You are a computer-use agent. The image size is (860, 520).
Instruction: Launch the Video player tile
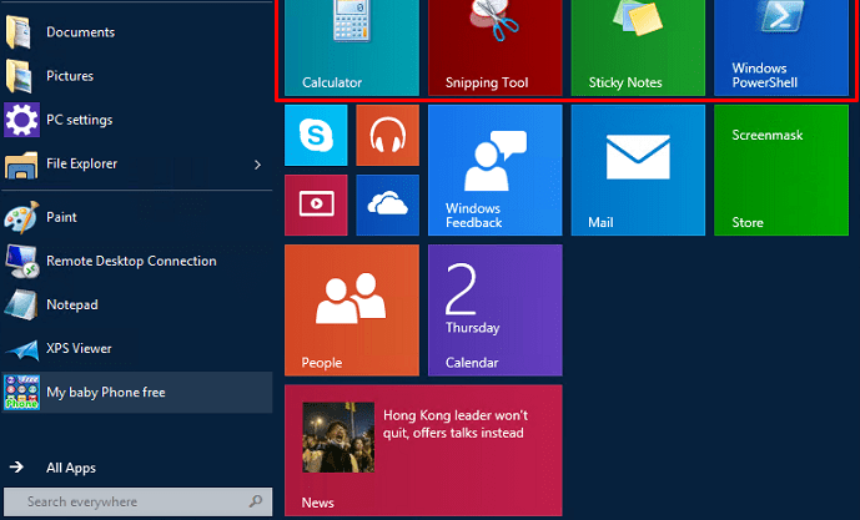[x=316, y=205]
